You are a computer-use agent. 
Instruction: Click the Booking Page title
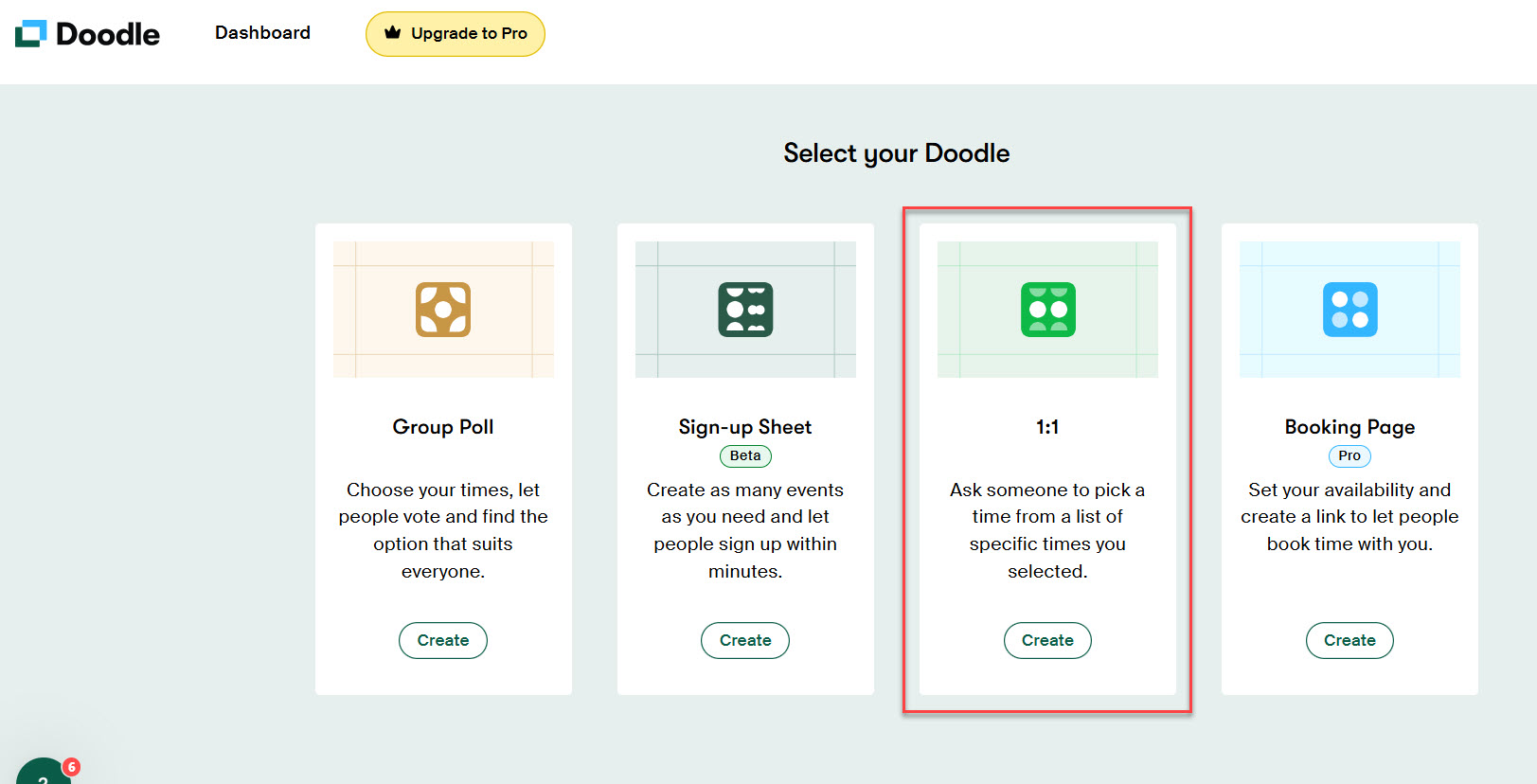(x=1349, y=427)
